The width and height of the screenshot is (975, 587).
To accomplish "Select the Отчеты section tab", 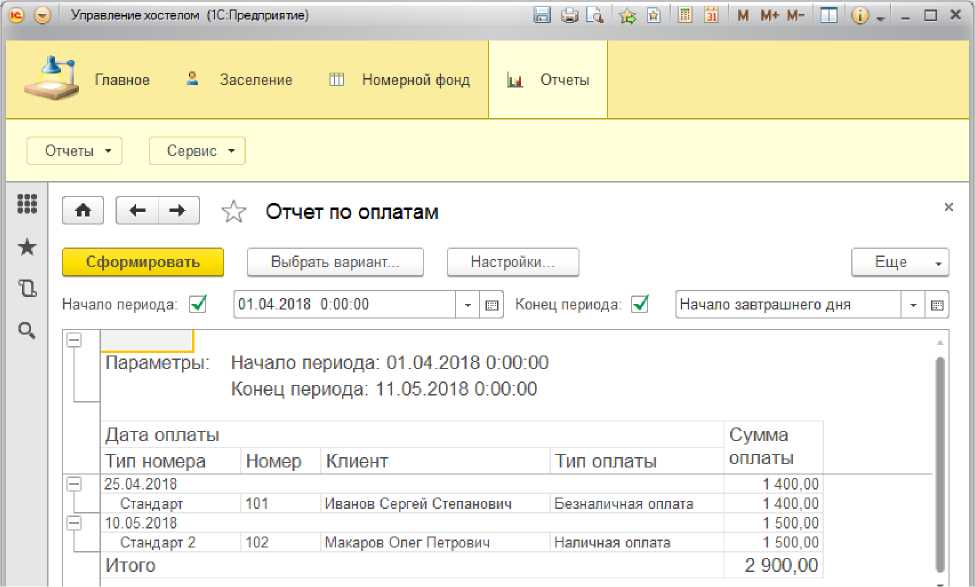I will 548,80.
